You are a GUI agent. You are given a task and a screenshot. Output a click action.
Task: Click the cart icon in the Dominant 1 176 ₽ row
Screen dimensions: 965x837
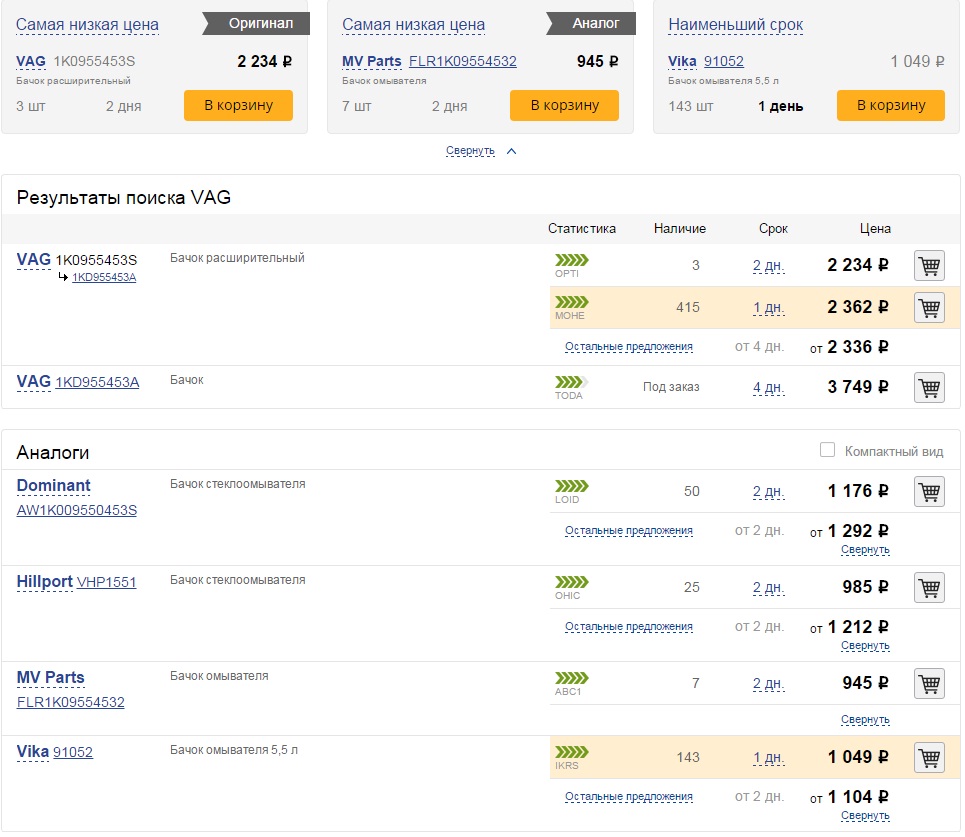(x=929, y=491)
